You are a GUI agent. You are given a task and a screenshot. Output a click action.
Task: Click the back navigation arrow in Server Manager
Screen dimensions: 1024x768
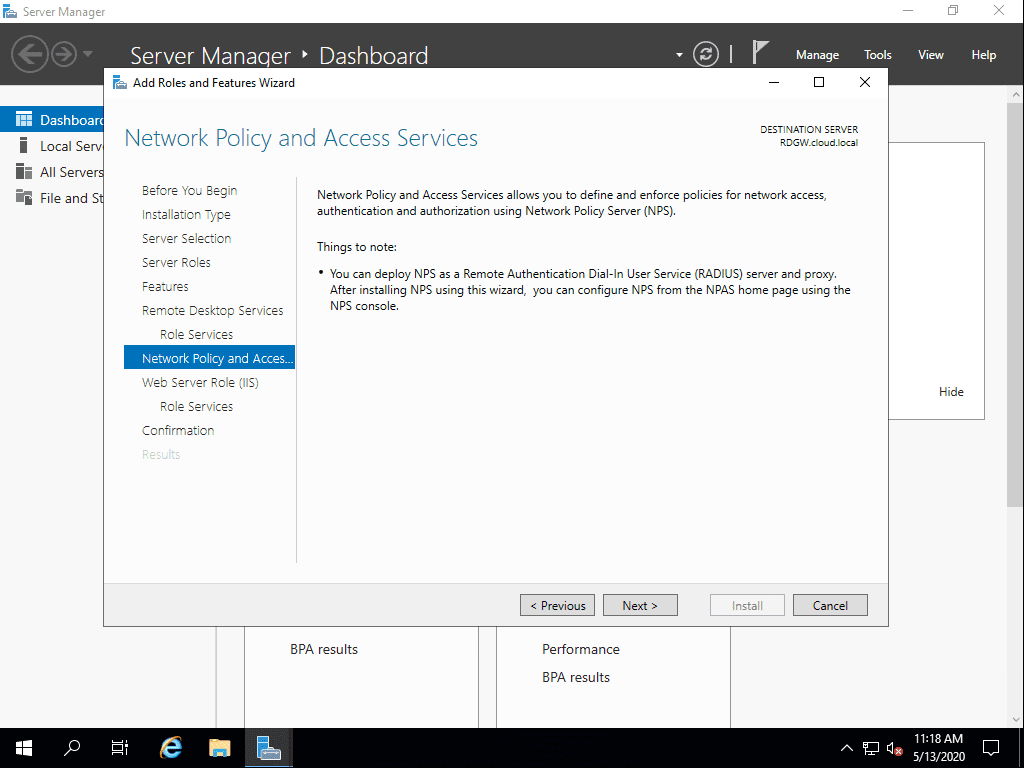click(x=30, y=55)
